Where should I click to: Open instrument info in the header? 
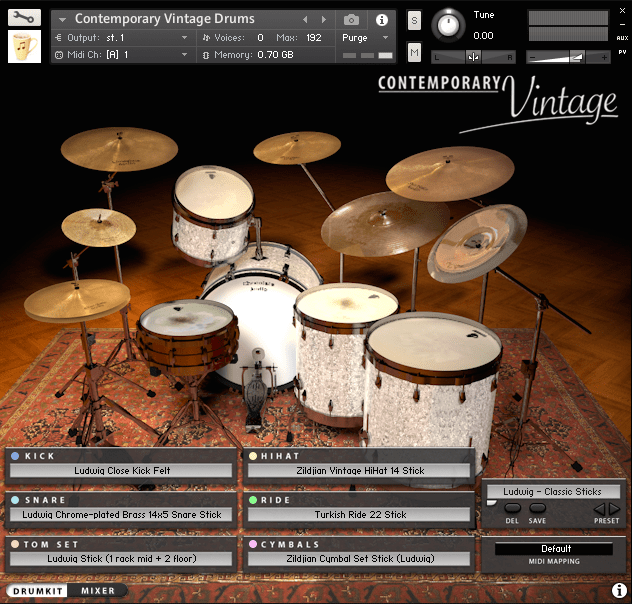[381, 20]
